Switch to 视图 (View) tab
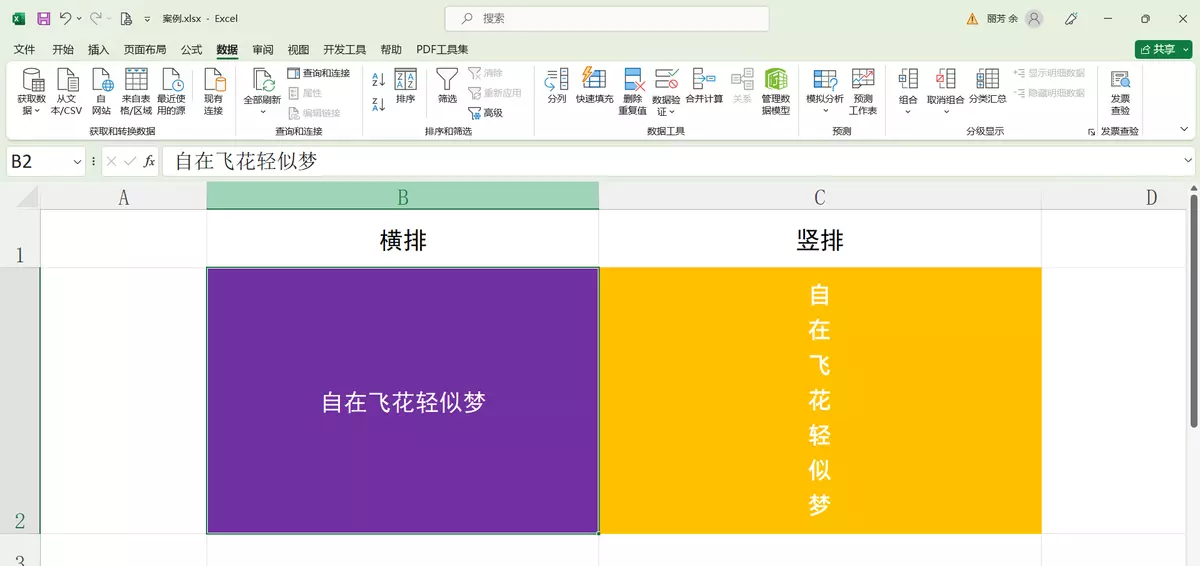This screenshot has height=566, width=1200. click(x=298, y=49)
